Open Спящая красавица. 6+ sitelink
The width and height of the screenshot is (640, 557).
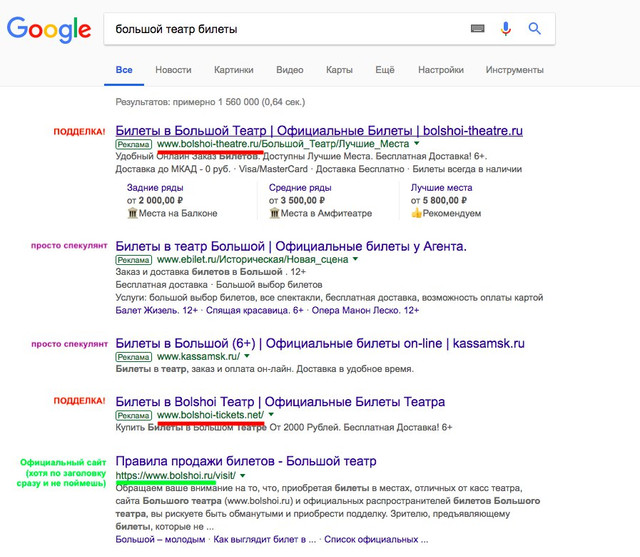point(255,310)
